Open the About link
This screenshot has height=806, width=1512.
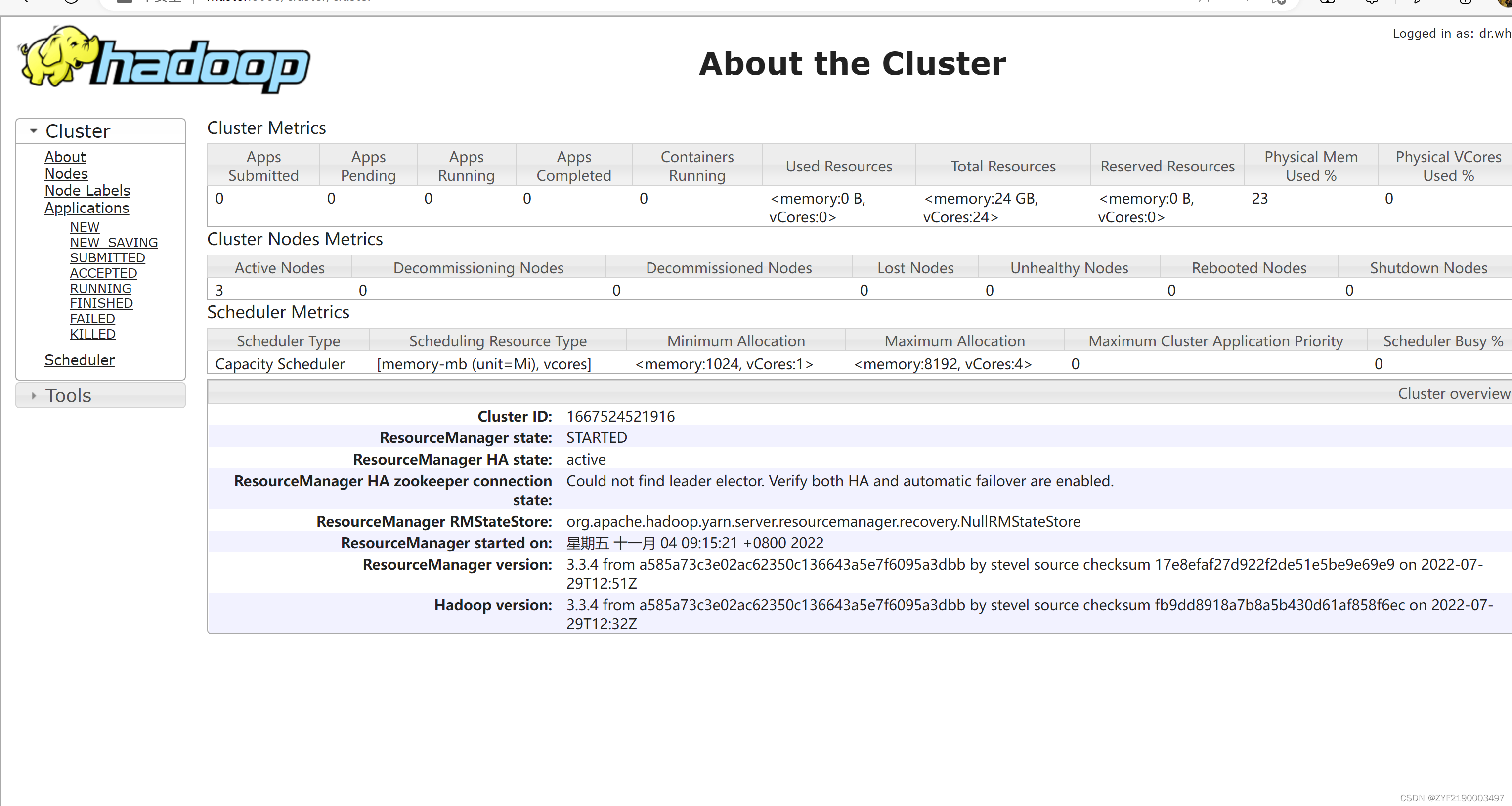(65, 157)
